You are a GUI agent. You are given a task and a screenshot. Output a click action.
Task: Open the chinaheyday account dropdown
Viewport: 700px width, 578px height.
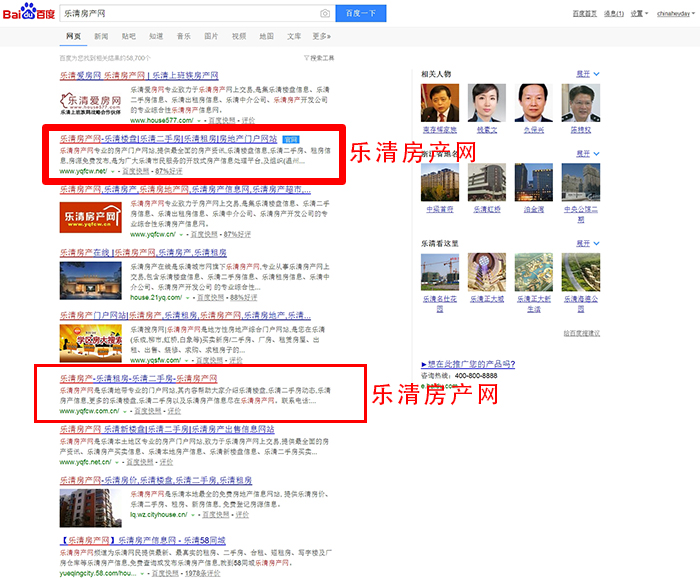(675, 13)
